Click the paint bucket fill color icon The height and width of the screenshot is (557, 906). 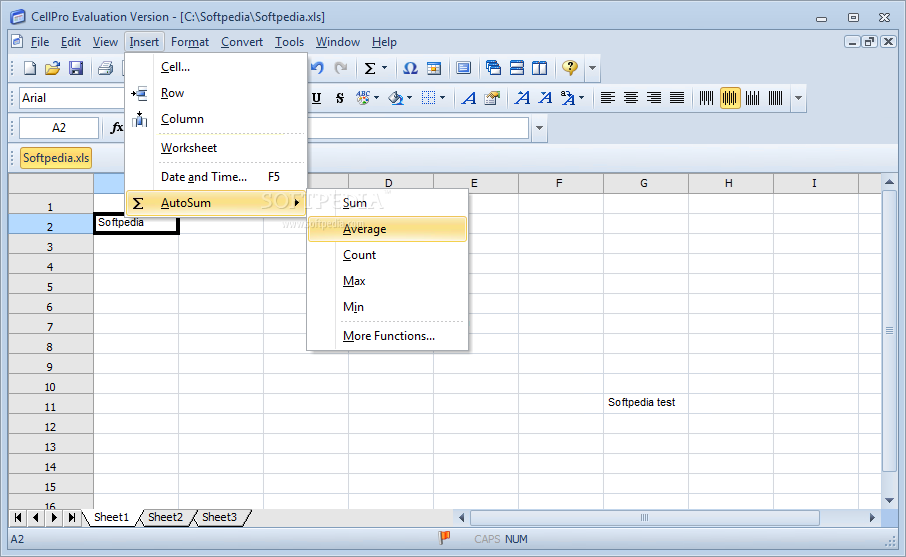coord(396,98)
